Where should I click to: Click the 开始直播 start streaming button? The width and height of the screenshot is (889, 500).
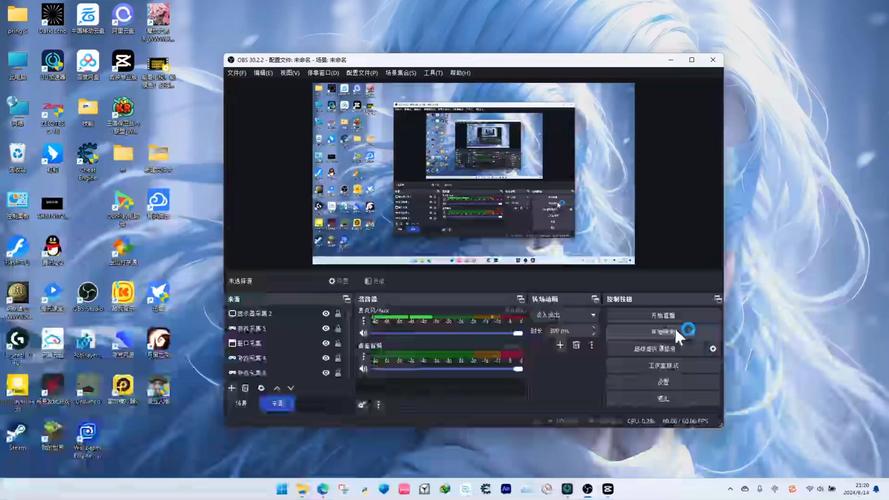(x=663, y=315)
